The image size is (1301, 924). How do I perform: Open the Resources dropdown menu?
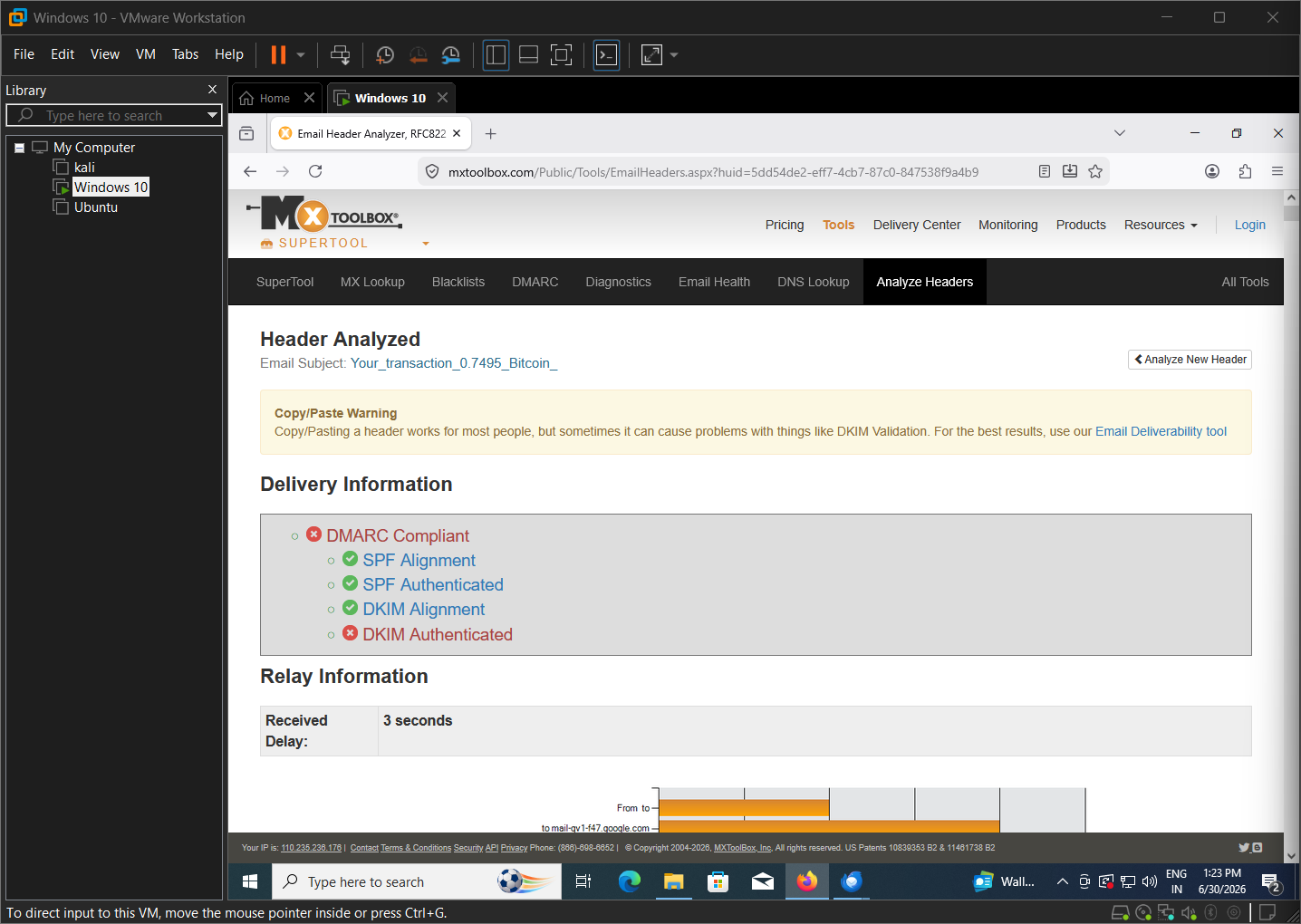[x=1161, y=225]
